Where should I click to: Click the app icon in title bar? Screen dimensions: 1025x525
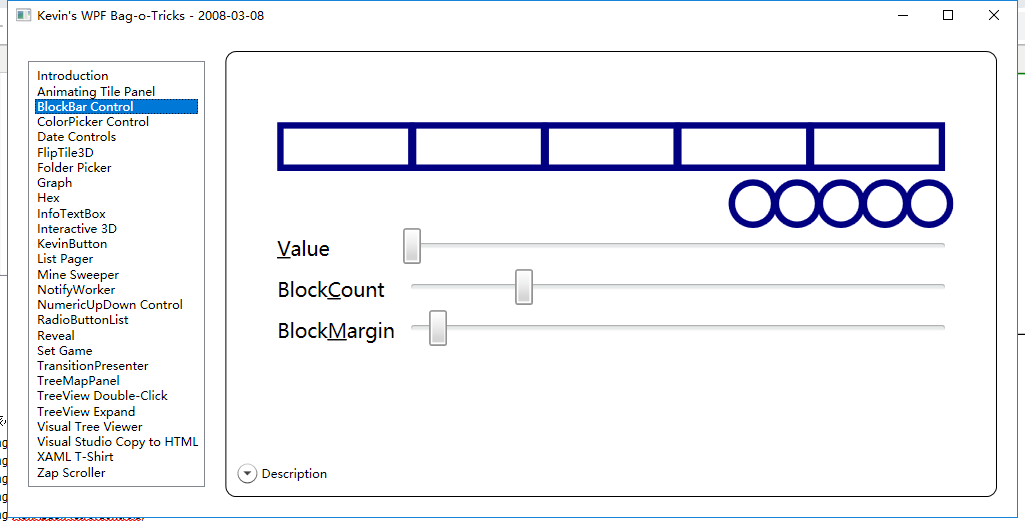(23, 16)
